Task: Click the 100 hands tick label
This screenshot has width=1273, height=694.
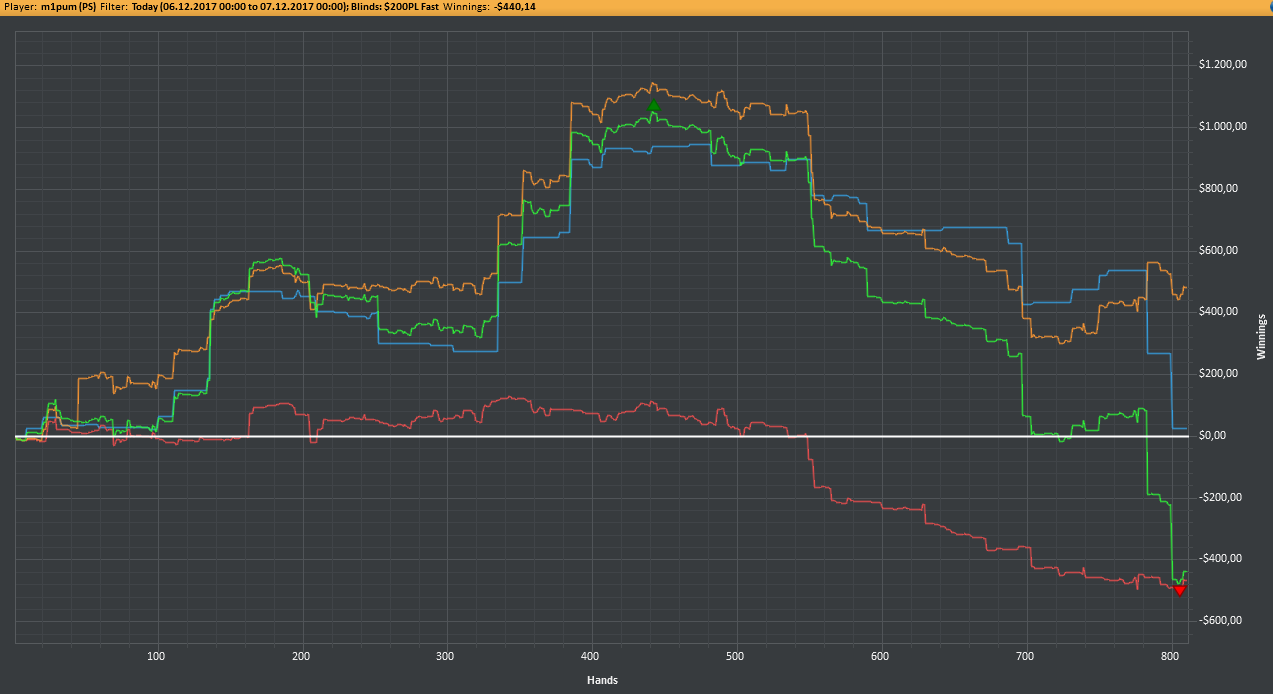Action: tap(155, 656)
